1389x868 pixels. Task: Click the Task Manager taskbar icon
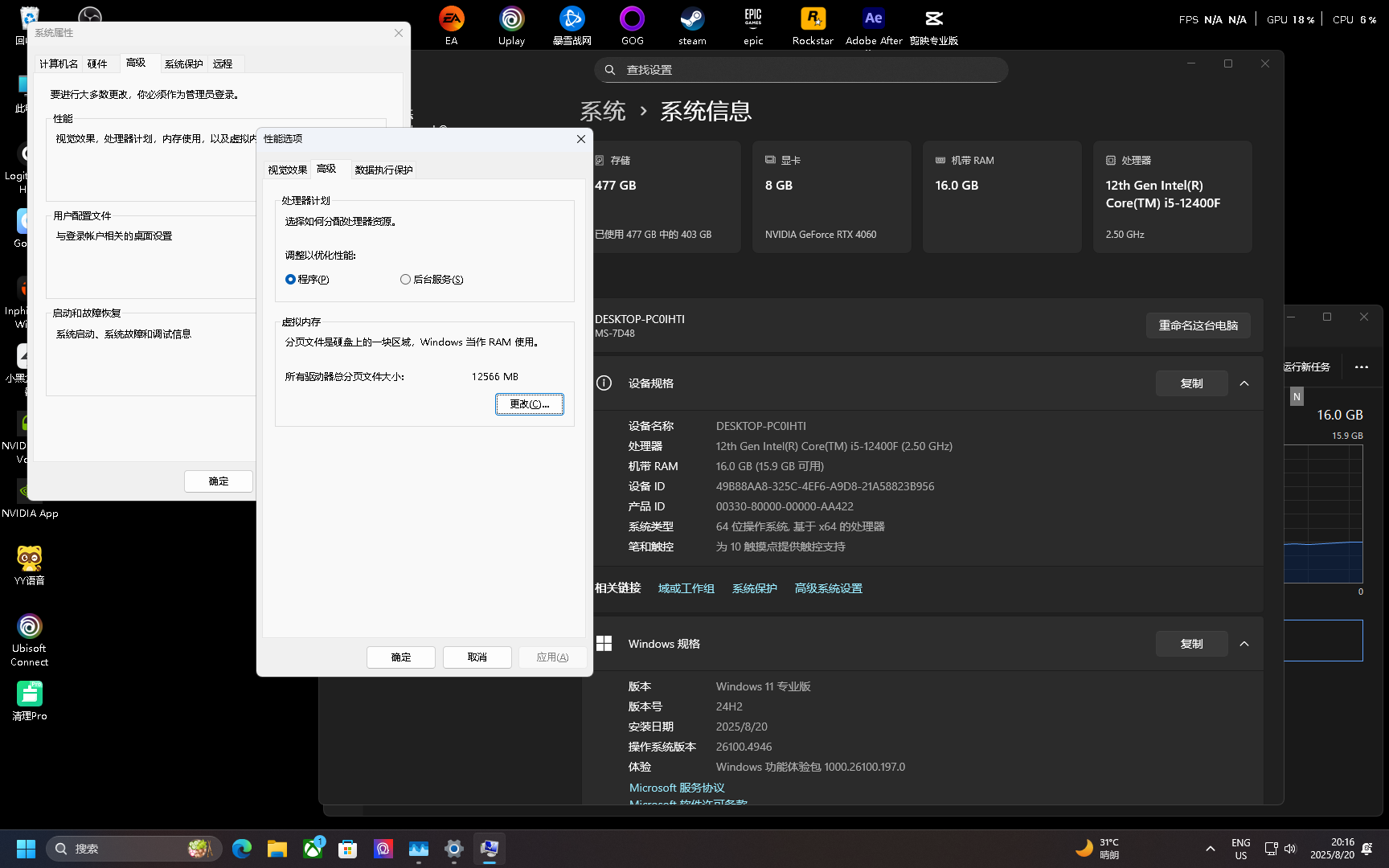pos(419,849)
